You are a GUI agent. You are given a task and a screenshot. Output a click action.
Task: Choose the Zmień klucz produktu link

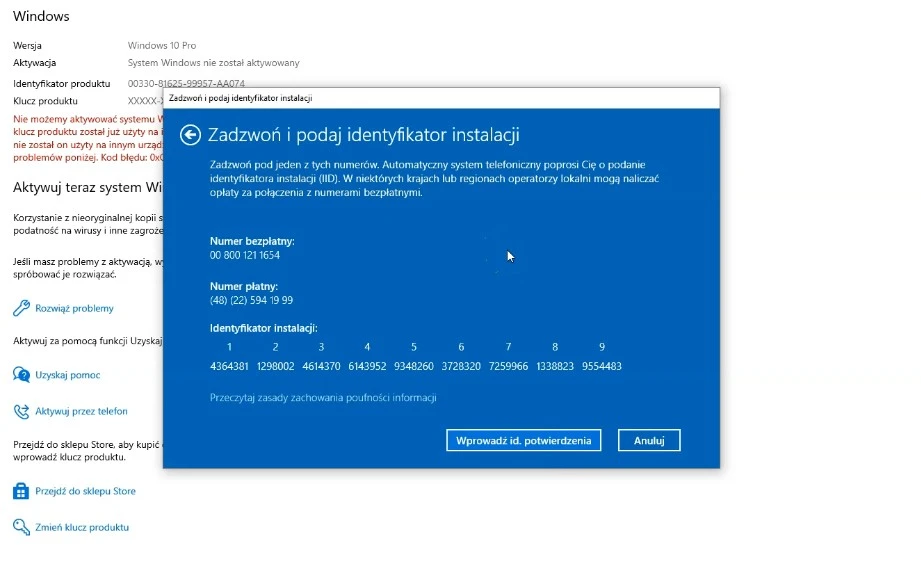point(82,527)
